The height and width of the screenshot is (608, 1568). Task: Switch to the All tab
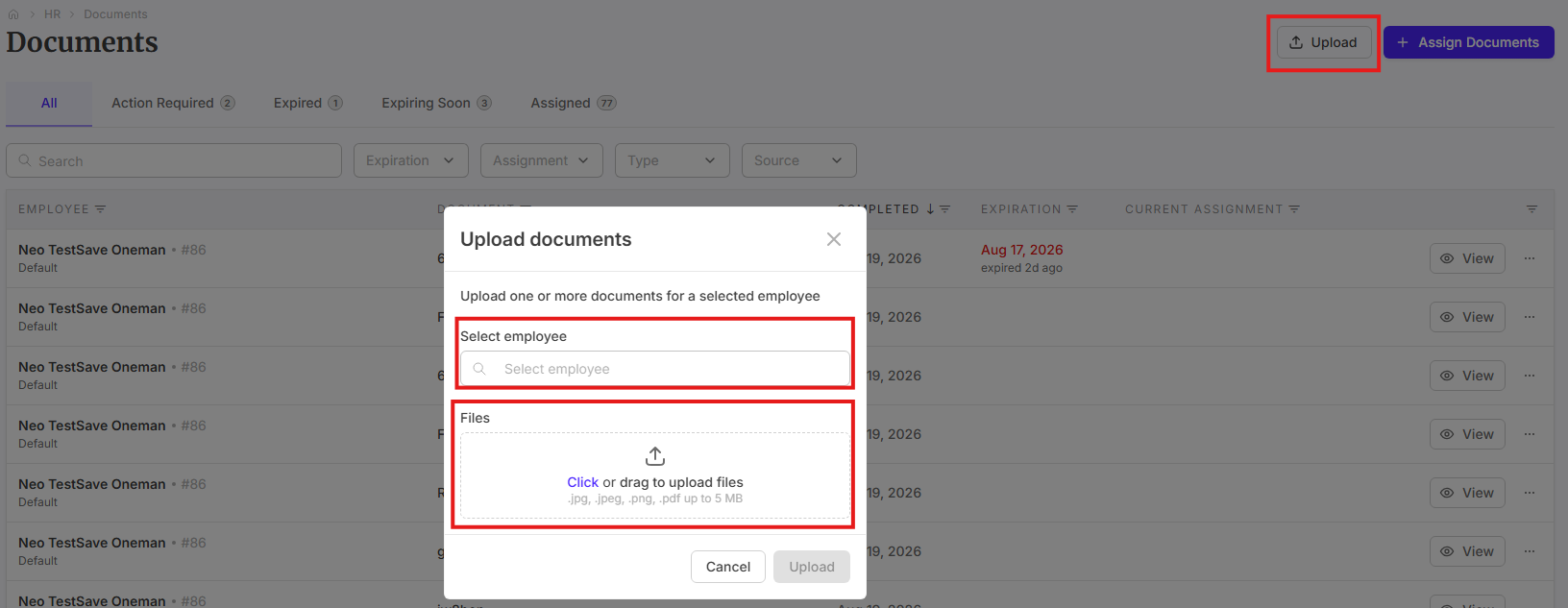[x=49, y=103]
